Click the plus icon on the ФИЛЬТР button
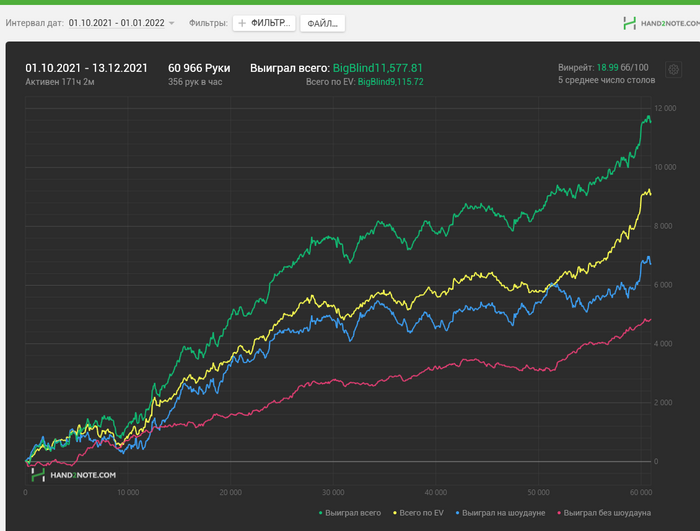 tap(242, 23)
